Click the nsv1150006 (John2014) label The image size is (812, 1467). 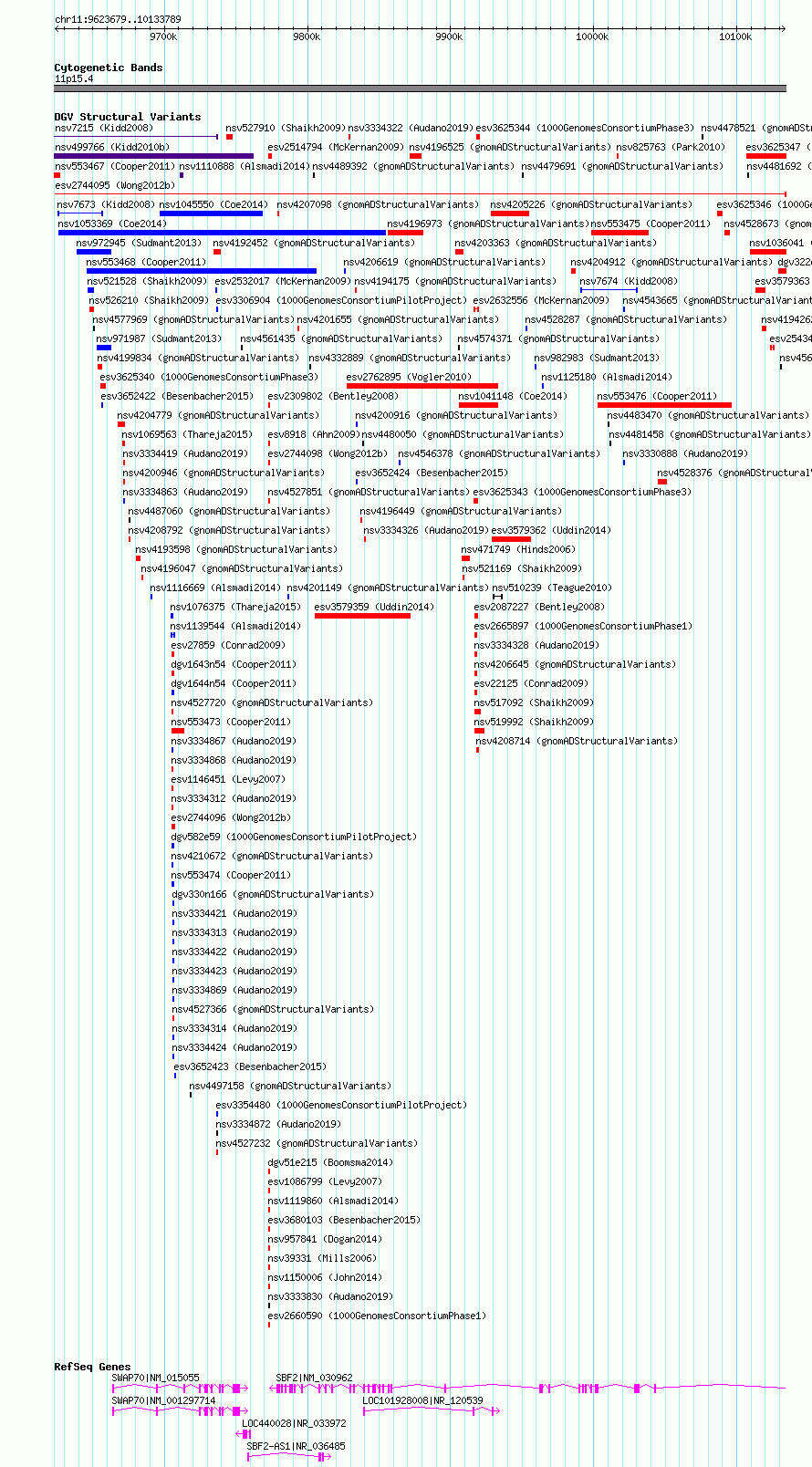[x=325, y=1277]
